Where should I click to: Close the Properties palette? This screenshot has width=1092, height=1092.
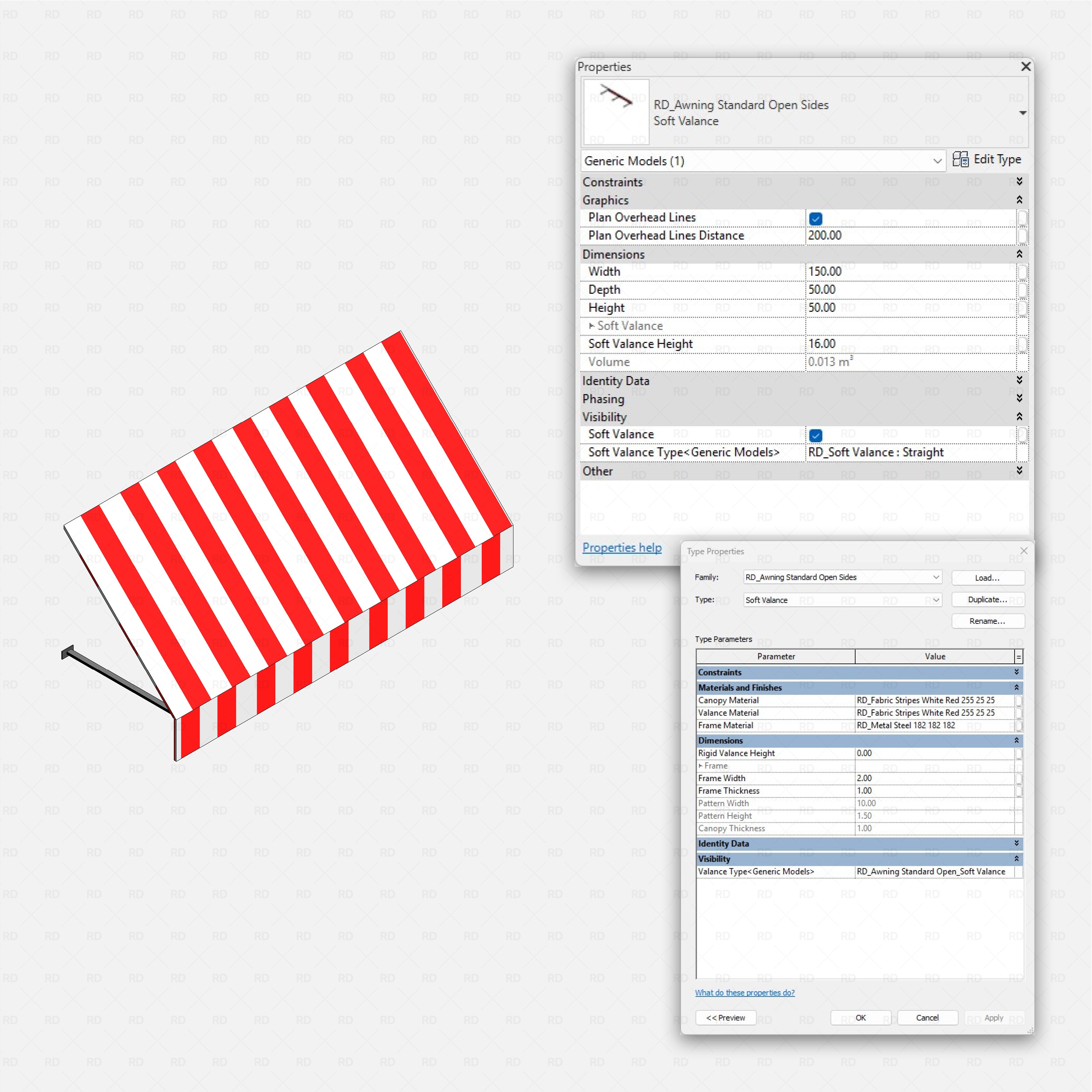(x=1026, y=67)
